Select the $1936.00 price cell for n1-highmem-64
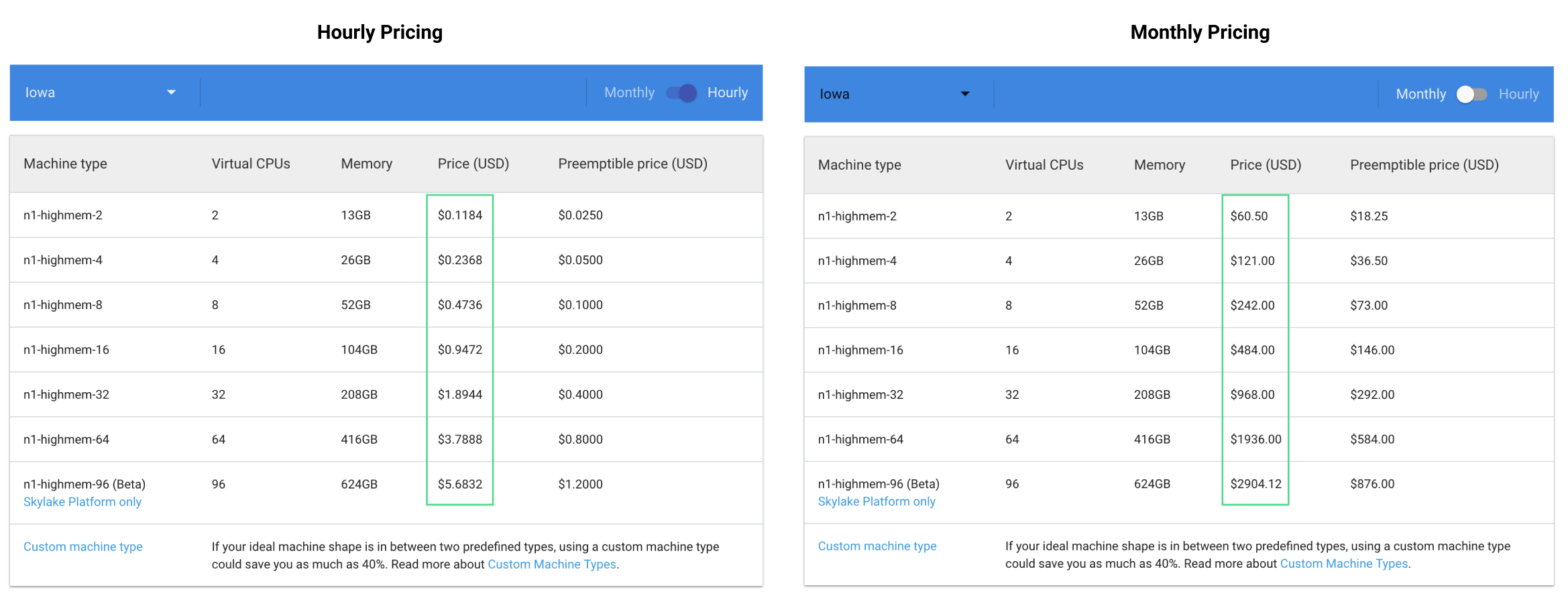The height and width of the screenshot is (602, 1568). 1255,440
